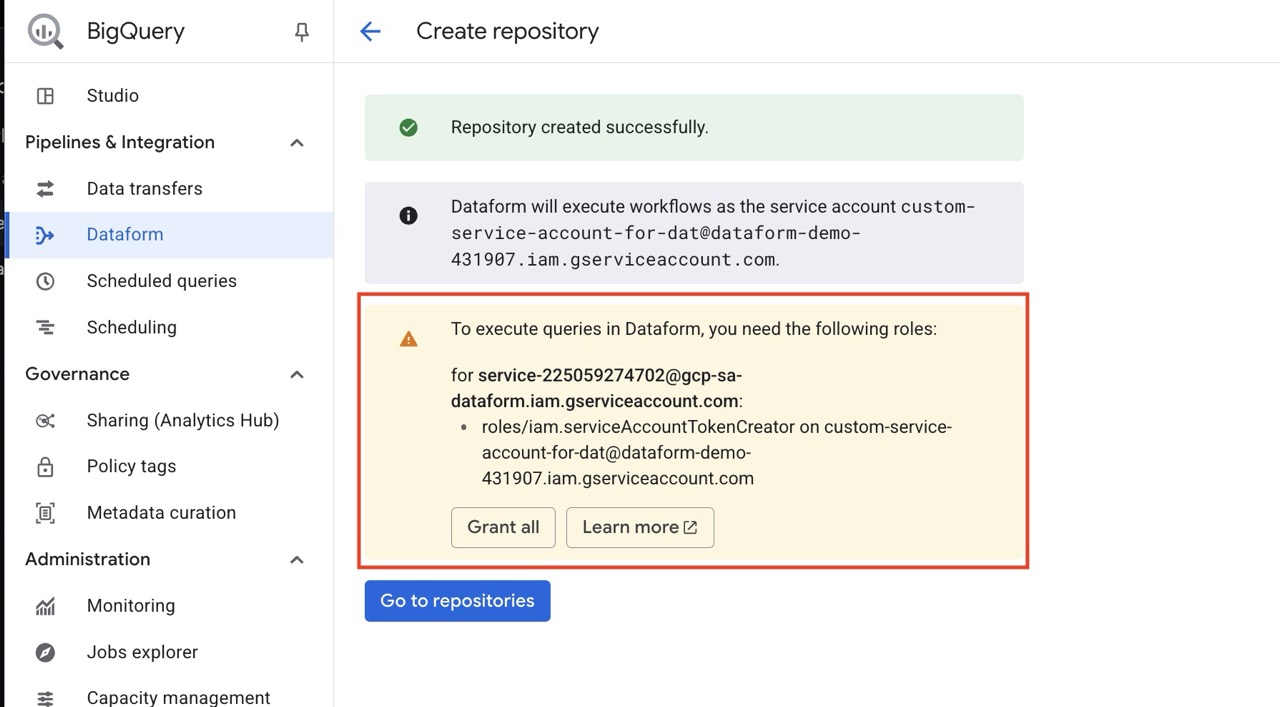Click the back arrow beside Create repository
Viewport: 1280px width, 707px height.
pos(370,31)
